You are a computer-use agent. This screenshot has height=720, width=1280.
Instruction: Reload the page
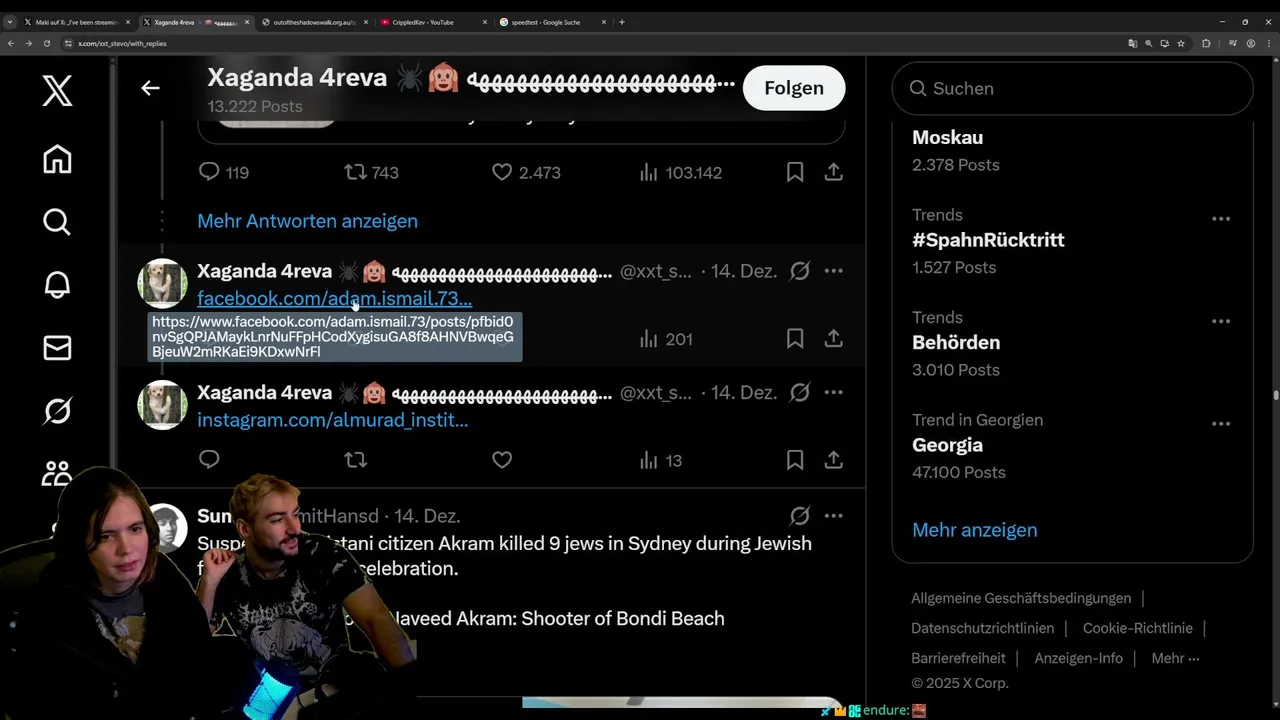pyautogui.click(x=46, y=43)
